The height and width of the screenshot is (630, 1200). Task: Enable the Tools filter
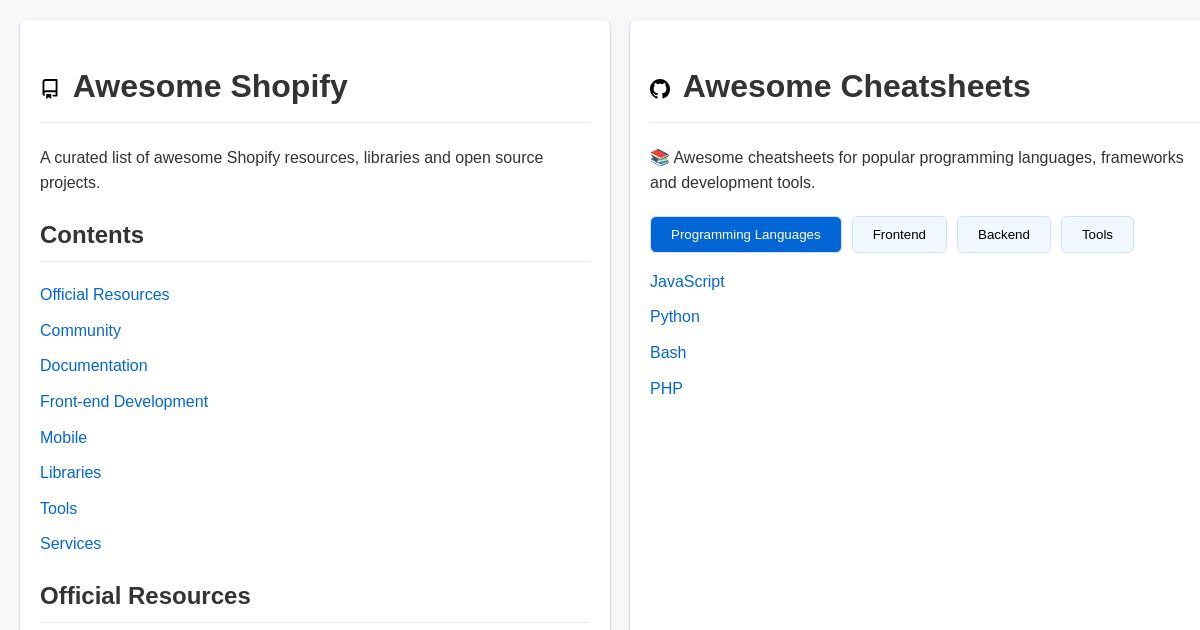pos(1097,234)
